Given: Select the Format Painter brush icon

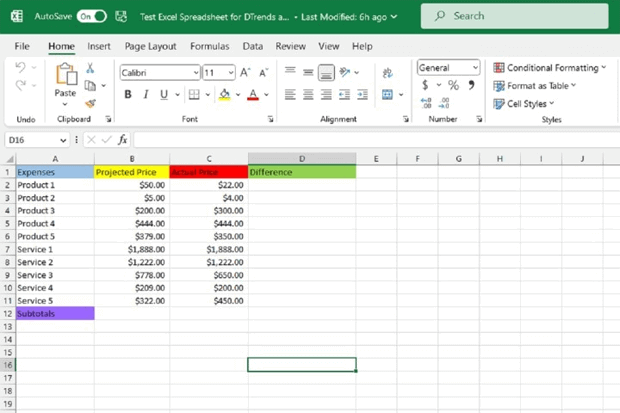Looking at the screenshot, I should coord(90,102).
